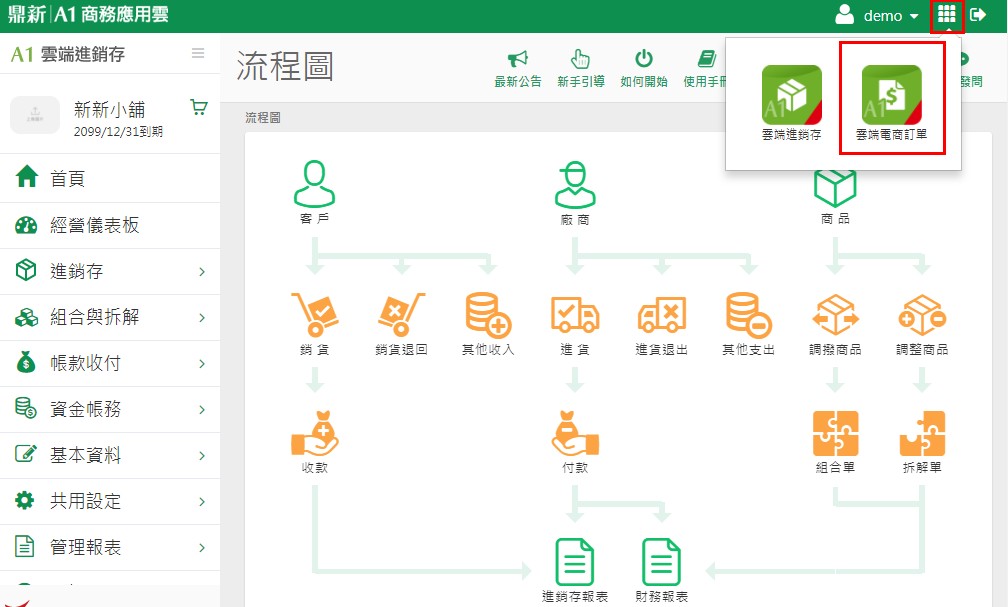Expand the 共用設定 menu chevron
The height and width of the screenshot is (607, 1008).
point(202,502)
